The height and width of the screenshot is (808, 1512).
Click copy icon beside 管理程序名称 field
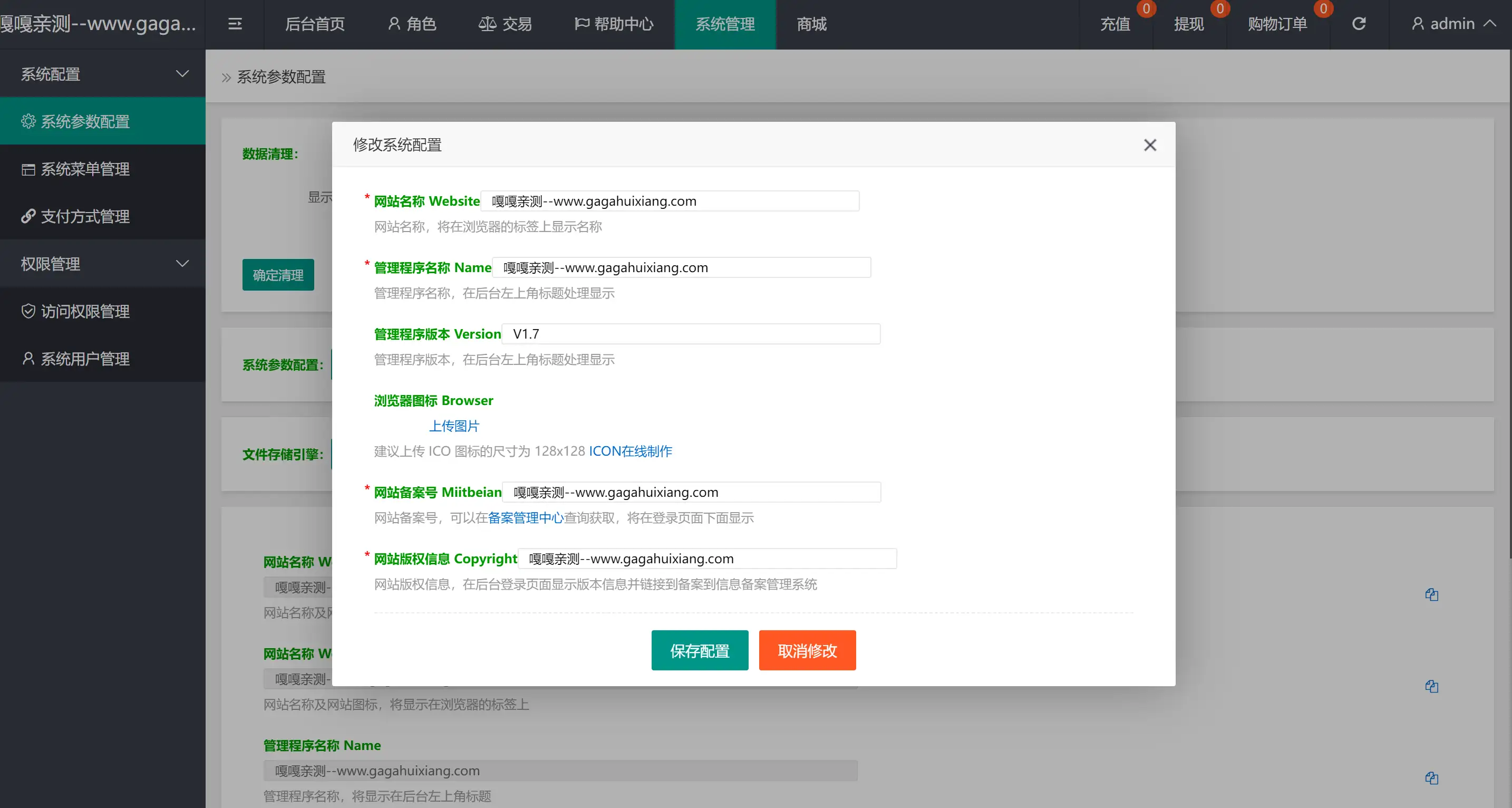(x=1431, y=778)
